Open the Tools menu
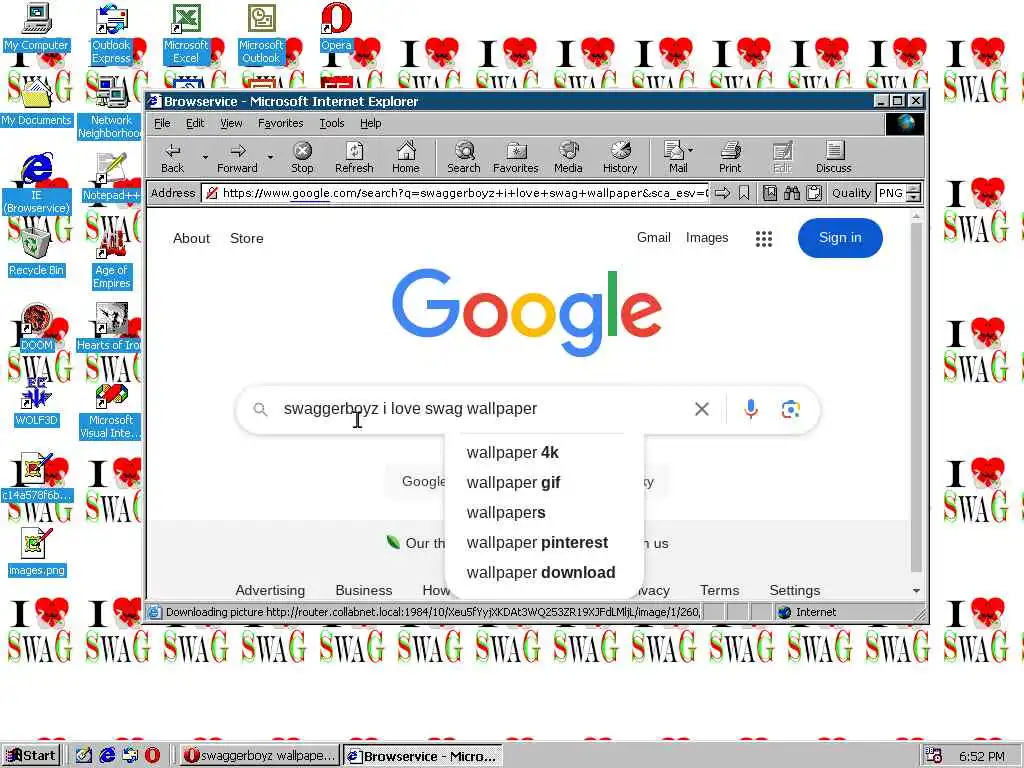 [332, 123]
